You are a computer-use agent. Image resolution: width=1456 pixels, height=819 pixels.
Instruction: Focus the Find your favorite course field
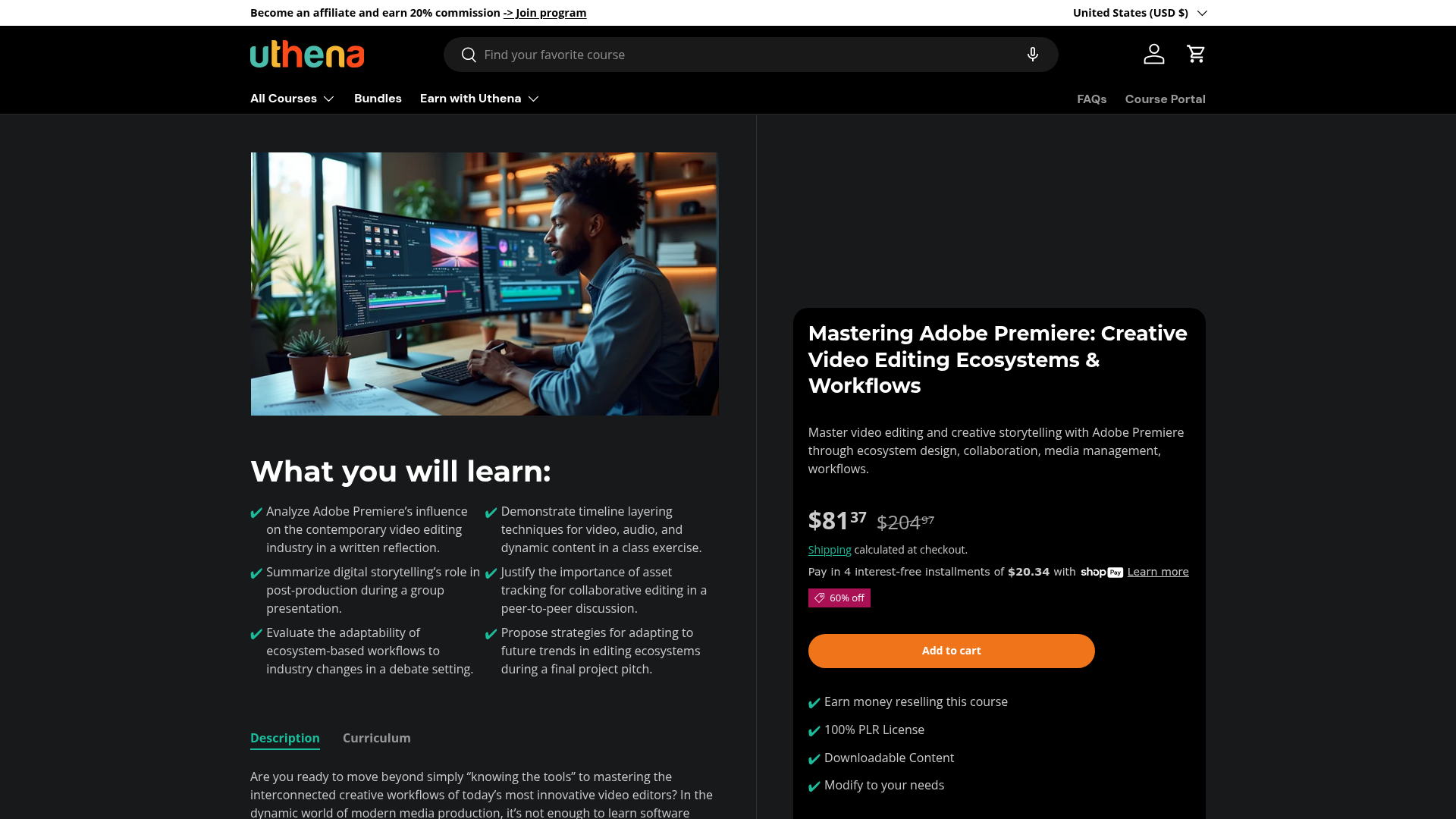point(751,55)
